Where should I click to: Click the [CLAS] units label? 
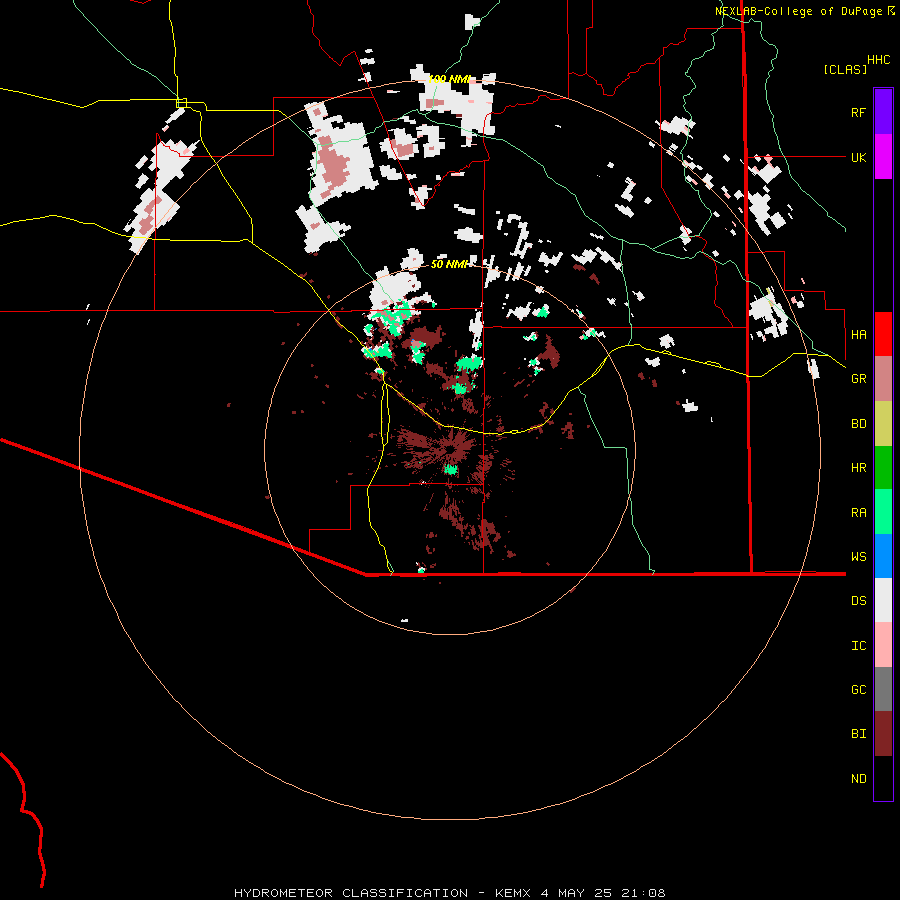click(x=845, y=69)
